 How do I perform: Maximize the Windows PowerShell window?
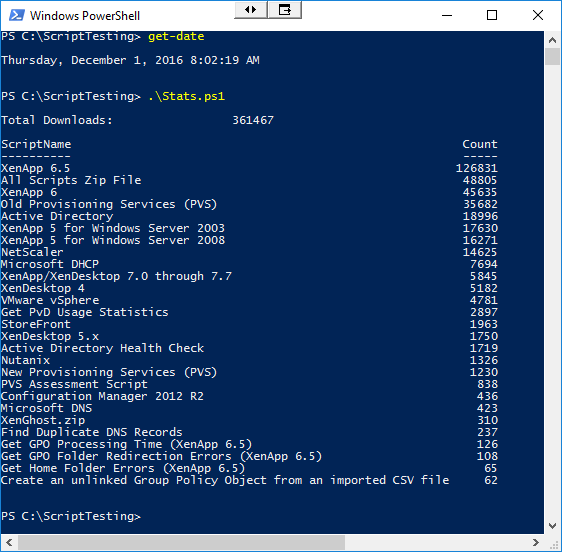492,15
